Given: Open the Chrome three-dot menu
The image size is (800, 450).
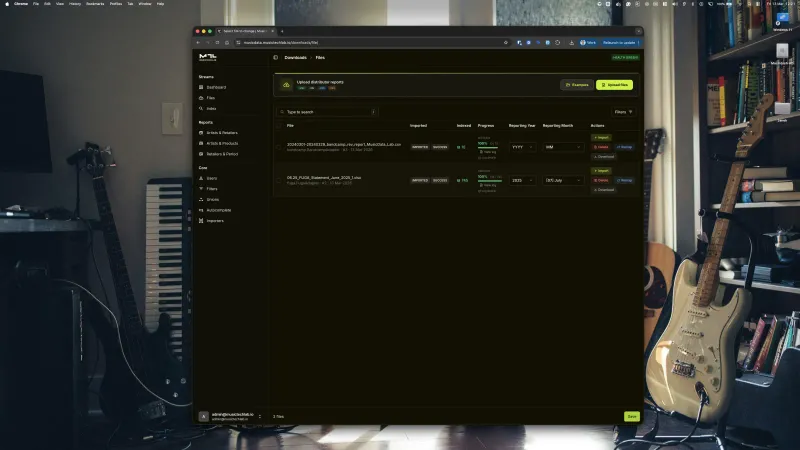Looking at the screenshot, I should coord(638,42).
